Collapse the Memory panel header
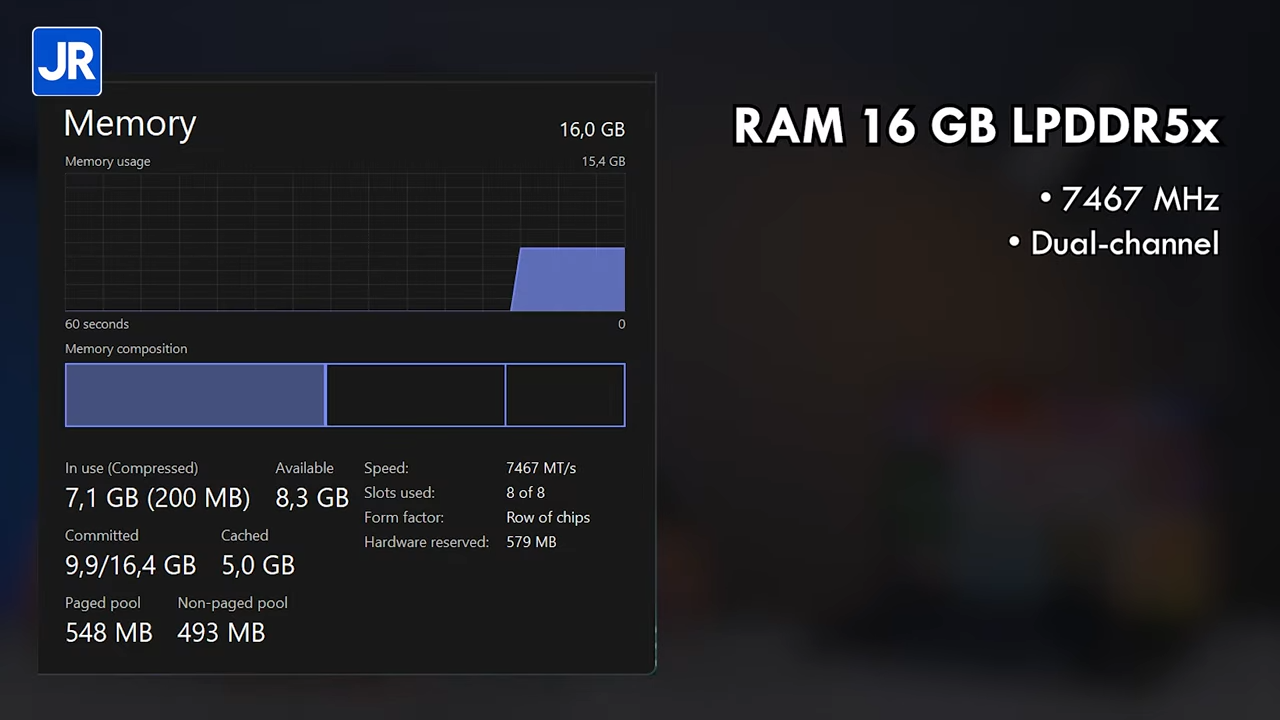Screen dimensions: 1280x720 (x=130, y=123)
